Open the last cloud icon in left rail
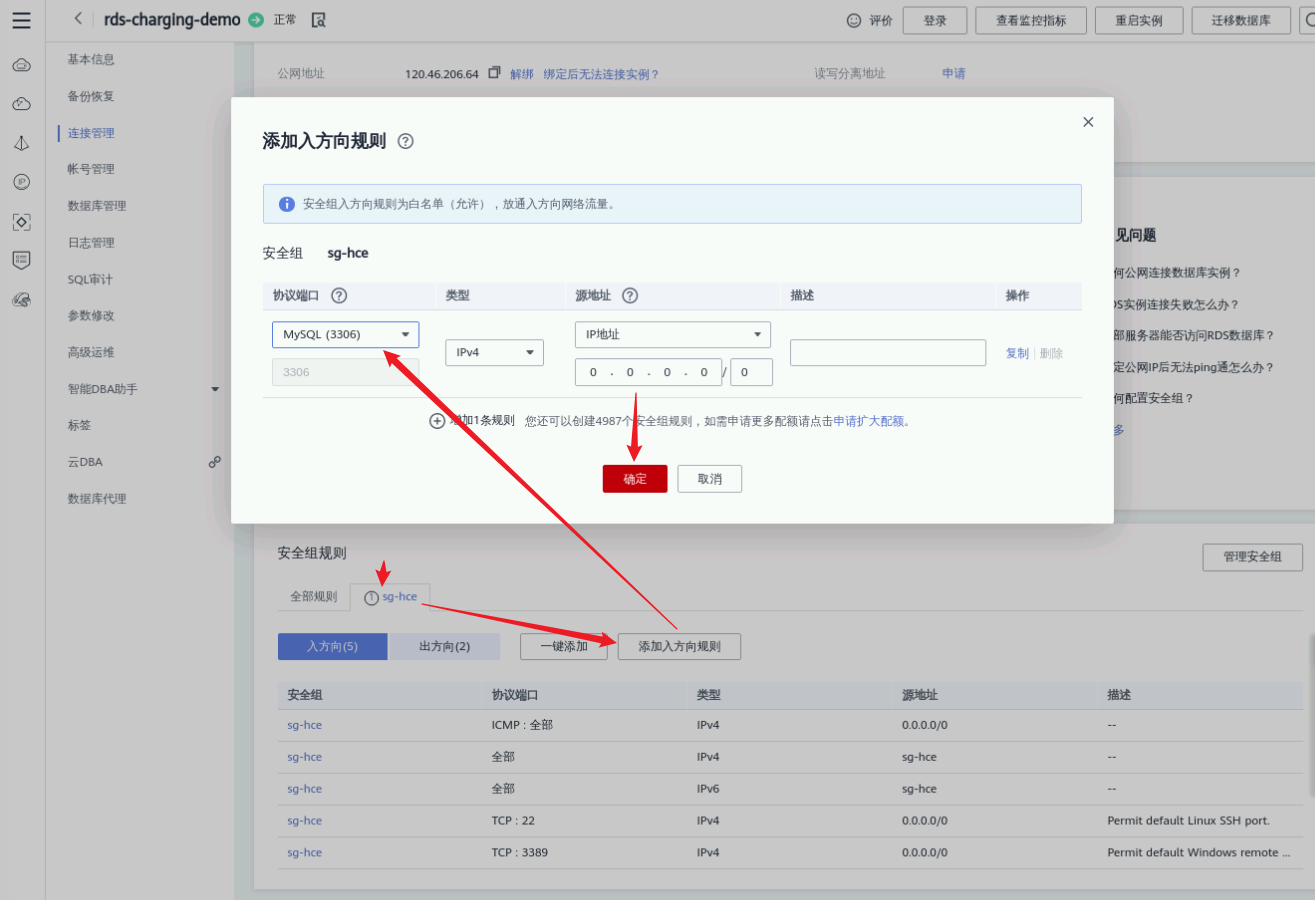The height and width of the screenshot is (900, 1315). [21, 299]
